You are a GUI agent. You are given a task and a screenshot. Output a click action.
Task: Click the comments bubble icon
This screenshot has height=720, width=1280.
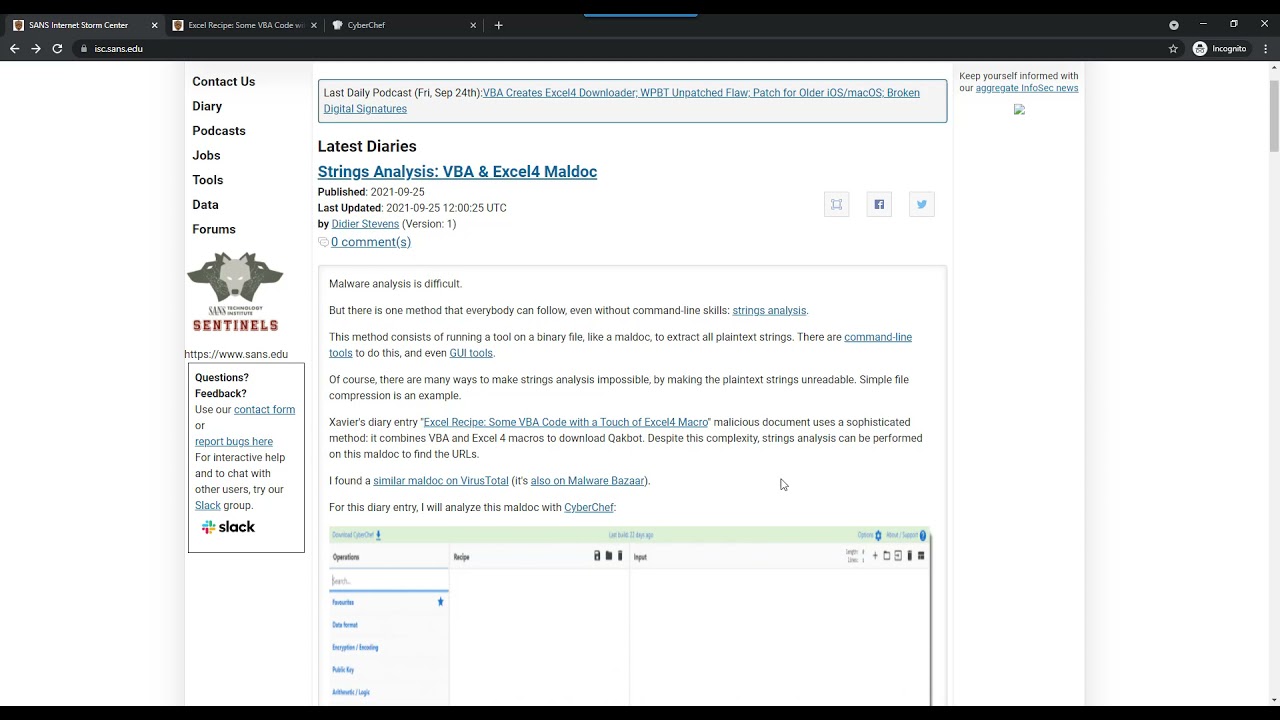(x=323, y=242)
